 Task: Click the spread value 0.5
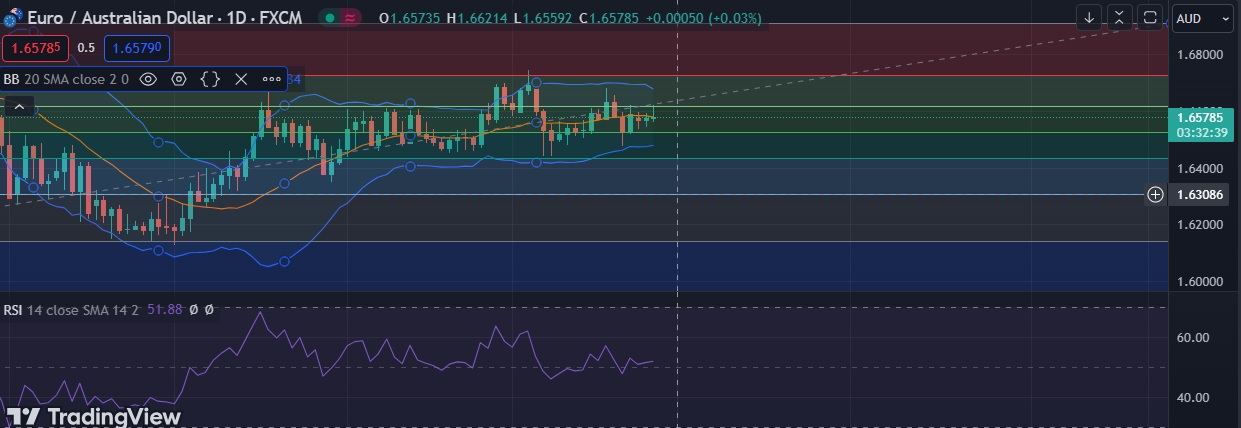86,48
